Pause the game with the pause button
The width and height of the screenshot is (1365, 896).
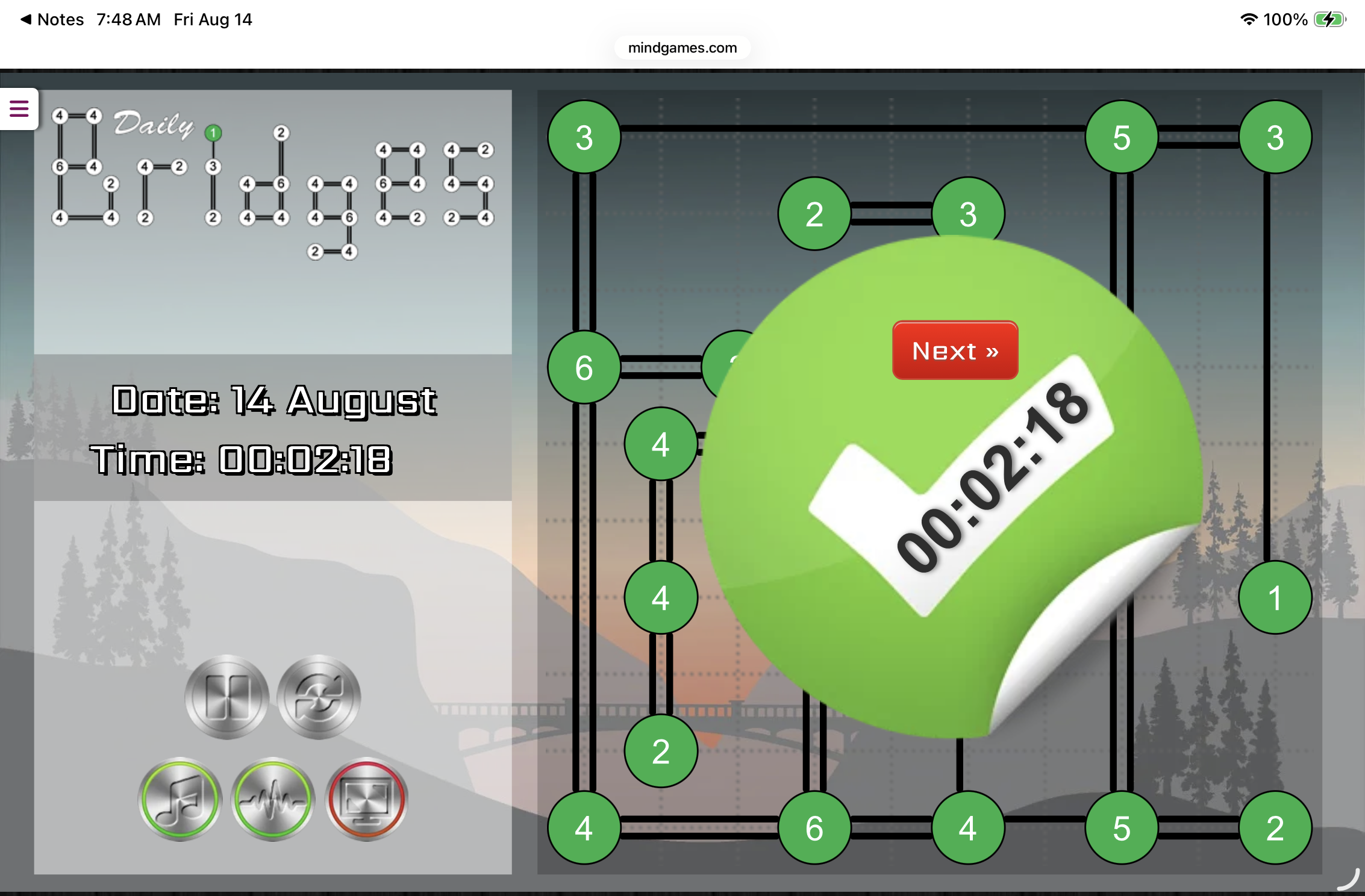tap(227, 697)
